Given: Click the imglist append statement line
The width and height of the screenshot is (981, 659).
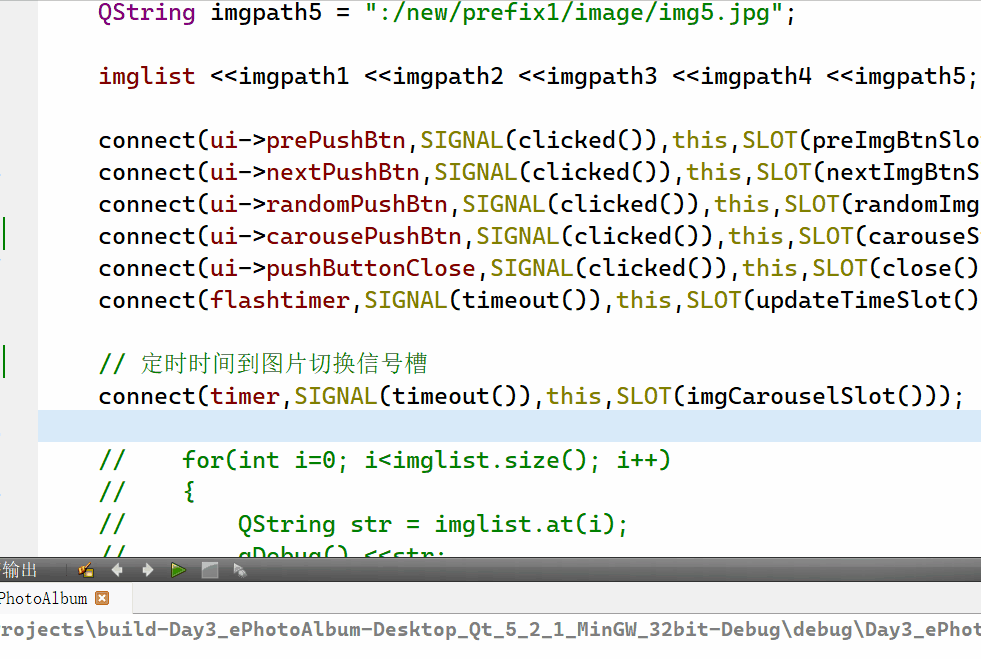Looking at the screenshot, I should (x=537, y=76).
